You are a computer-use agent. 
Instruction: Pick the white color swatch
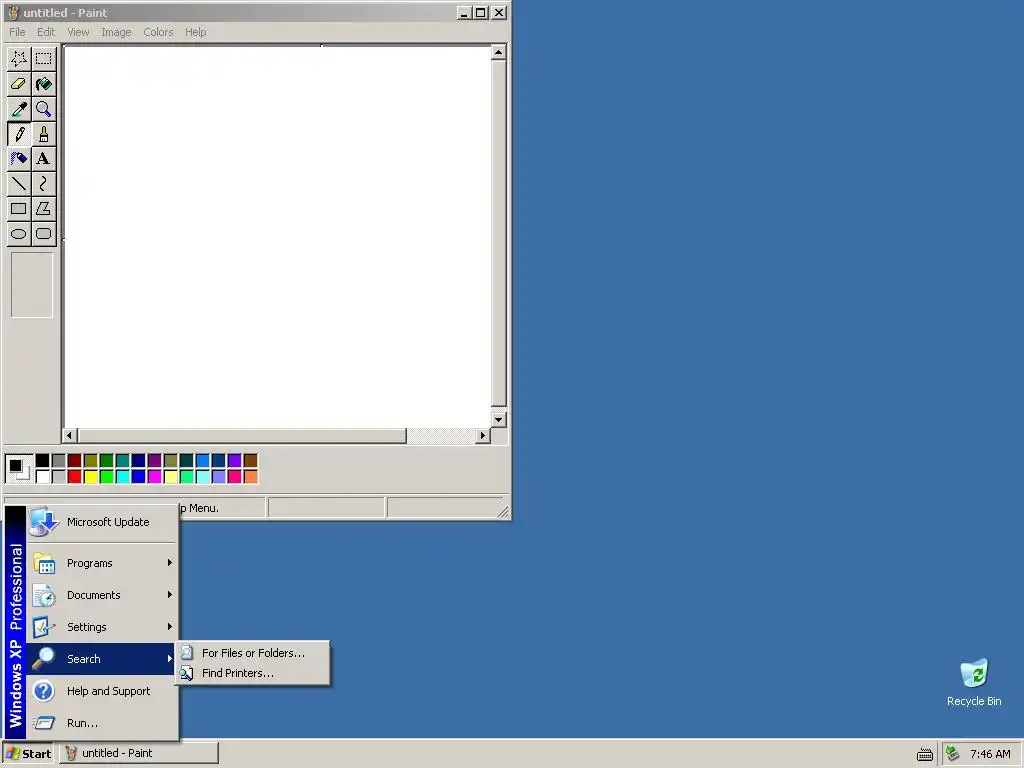pyautogui.click(x=42, y=477)
